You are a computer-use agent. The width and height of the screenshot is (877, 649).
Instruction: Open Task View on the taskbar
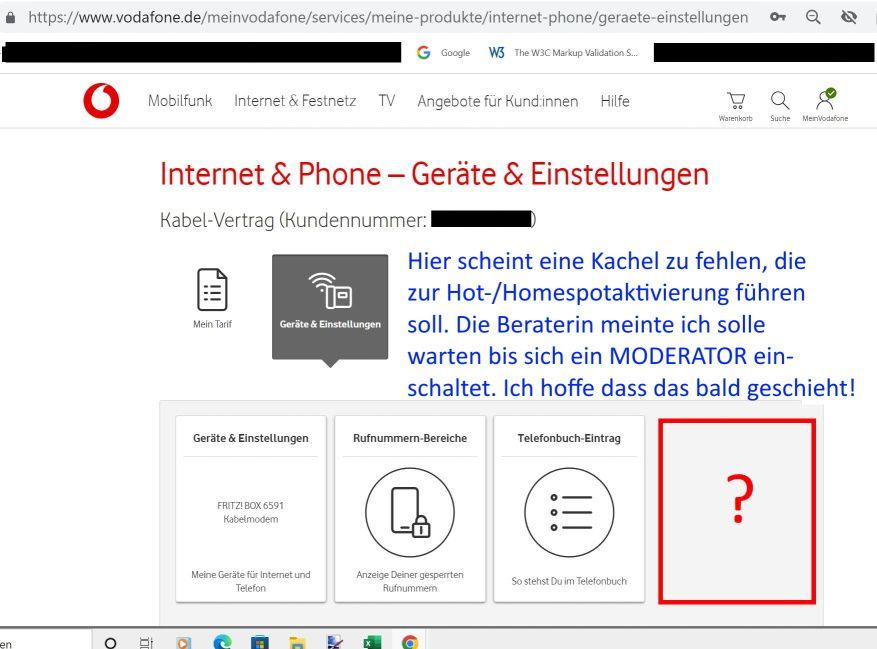tap(146, 642)
